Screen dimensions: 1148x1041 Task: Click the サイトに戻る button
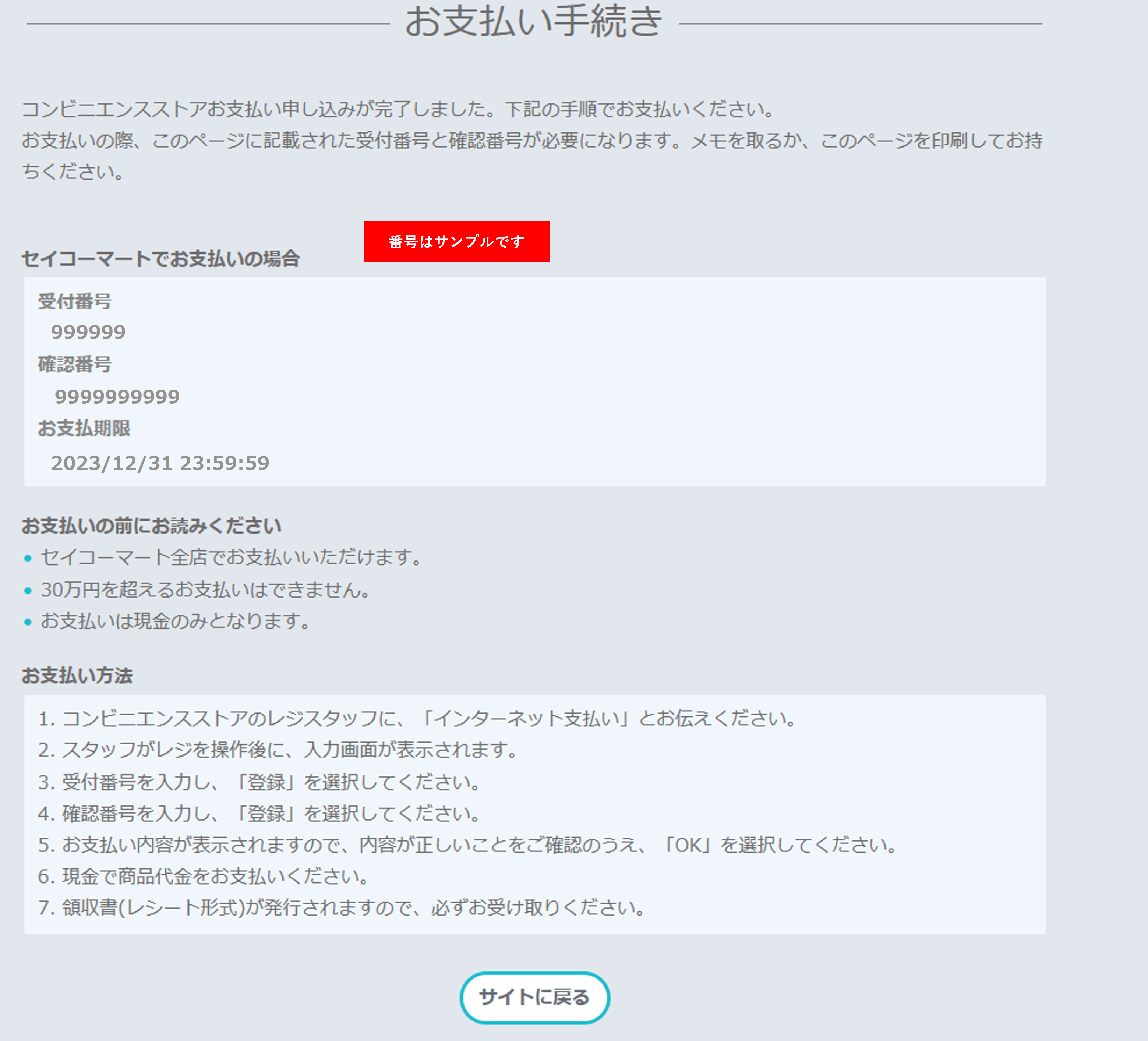coord(535,997)
